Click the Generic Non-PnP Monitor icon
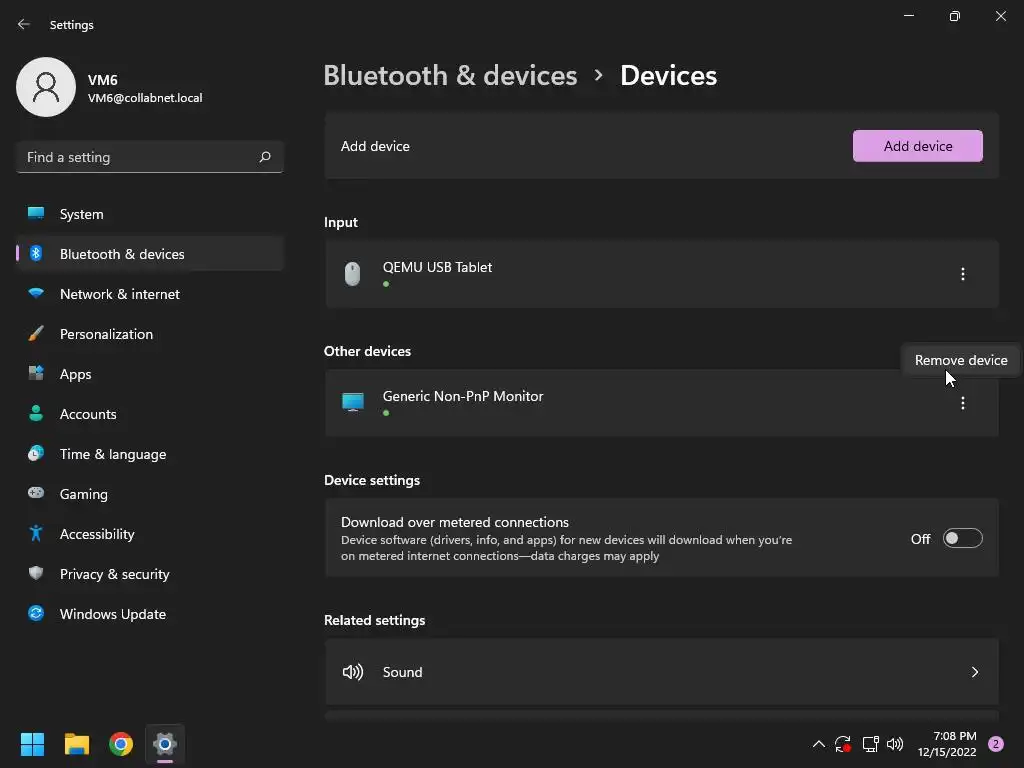Viewport: 1024px width, 768px height. tap(352, 403)
